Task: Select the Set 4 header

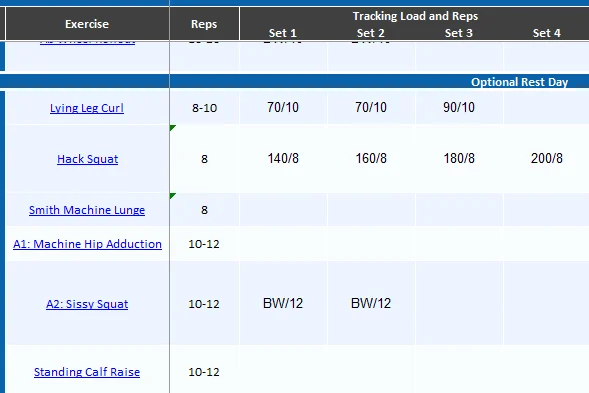Action: click(547, 33)
